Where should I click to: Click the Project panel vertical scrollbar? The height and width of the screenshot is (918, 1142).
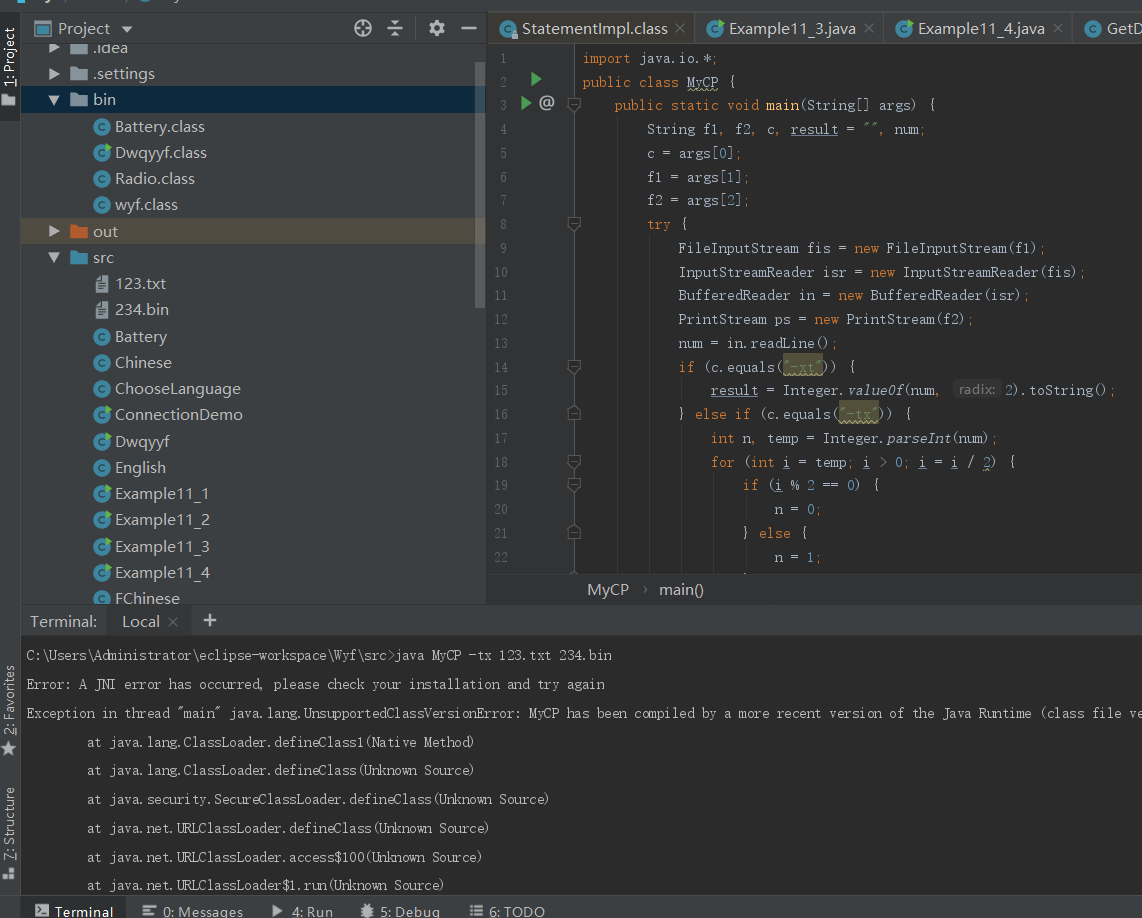pos(479,184)
